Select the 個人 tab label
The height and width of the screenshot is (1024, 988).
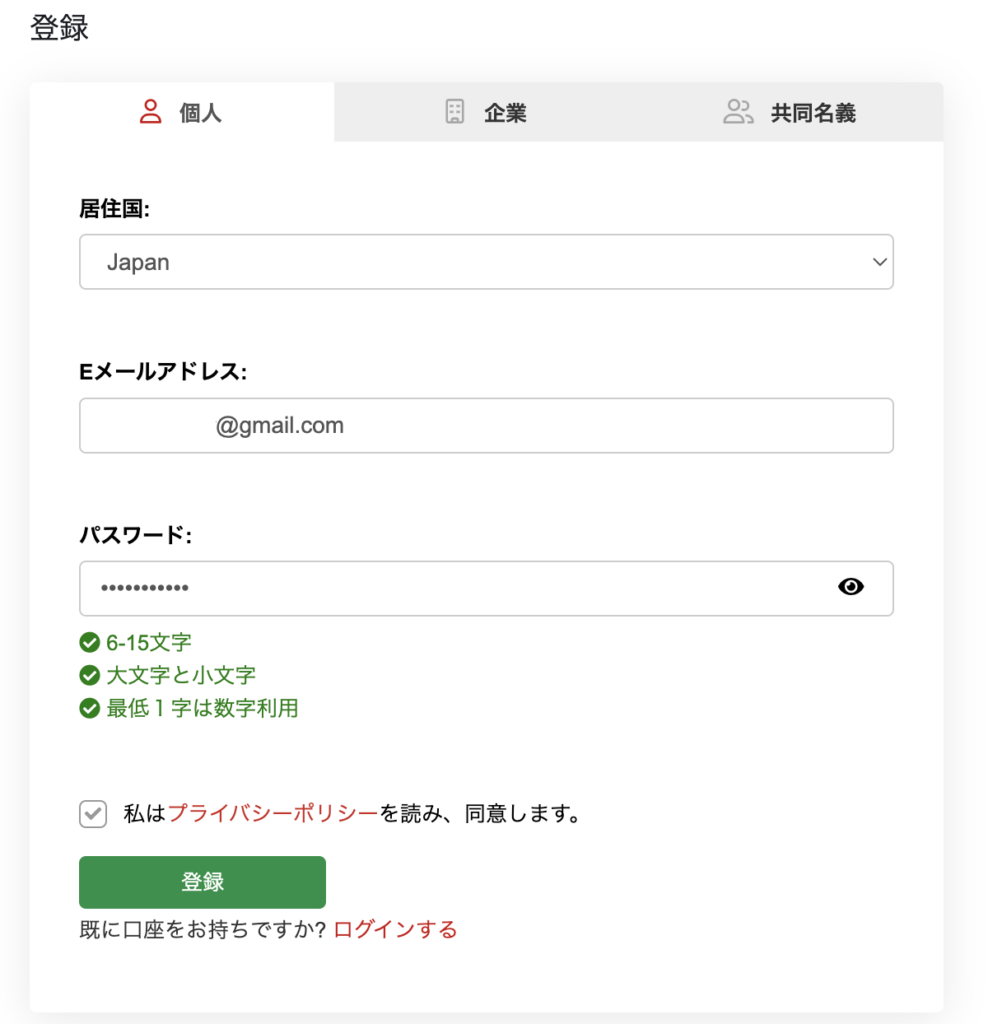pos(200,113)
